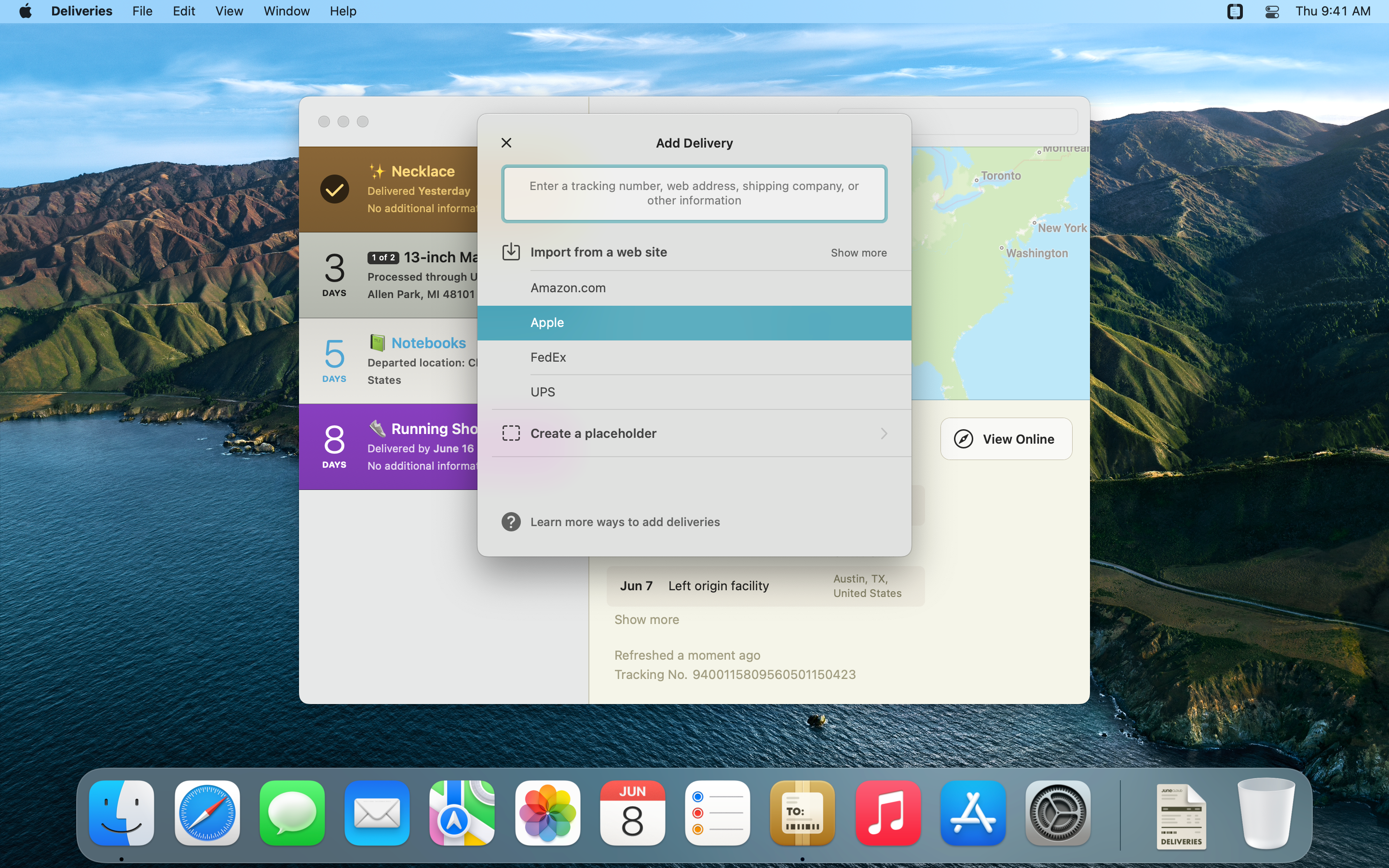Open Photos from the Dock
1389x868 pixels.
(x=547, y=813)
